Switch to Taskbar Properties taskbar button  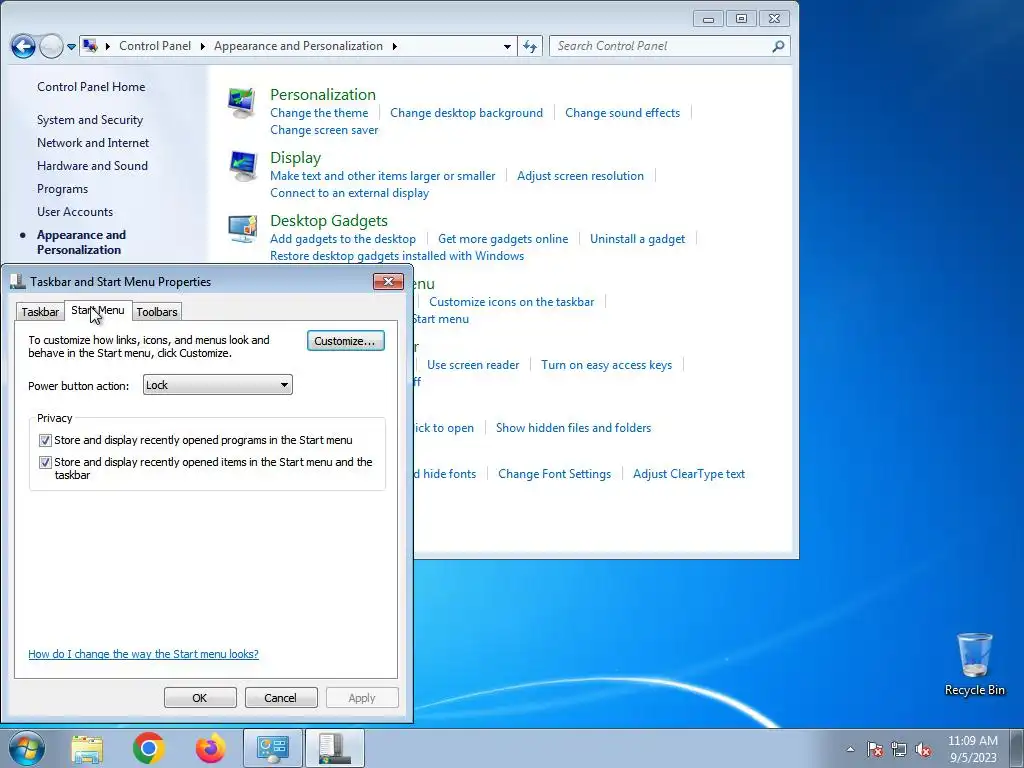[334, 748]
